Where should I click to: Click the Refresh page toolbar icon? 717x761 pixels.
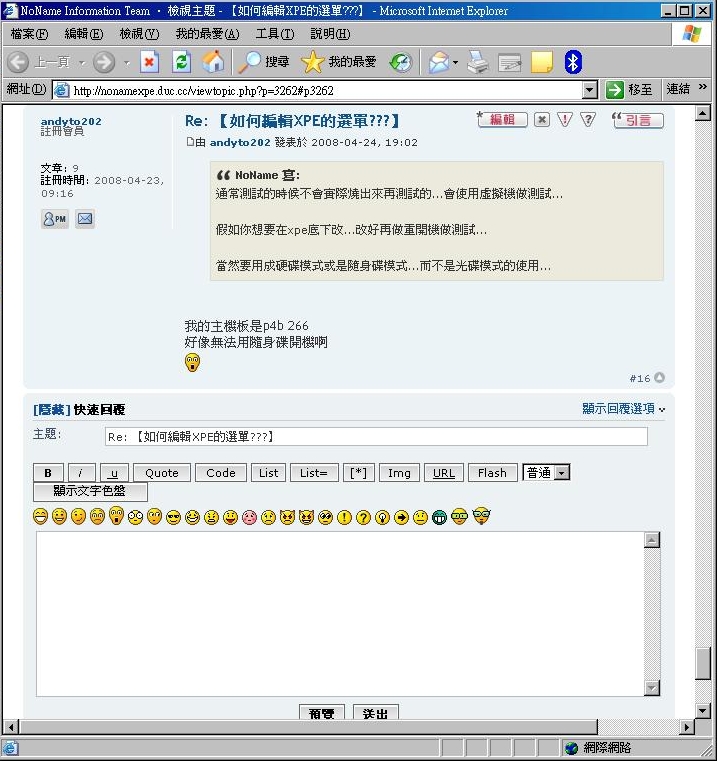click(181, 62)
